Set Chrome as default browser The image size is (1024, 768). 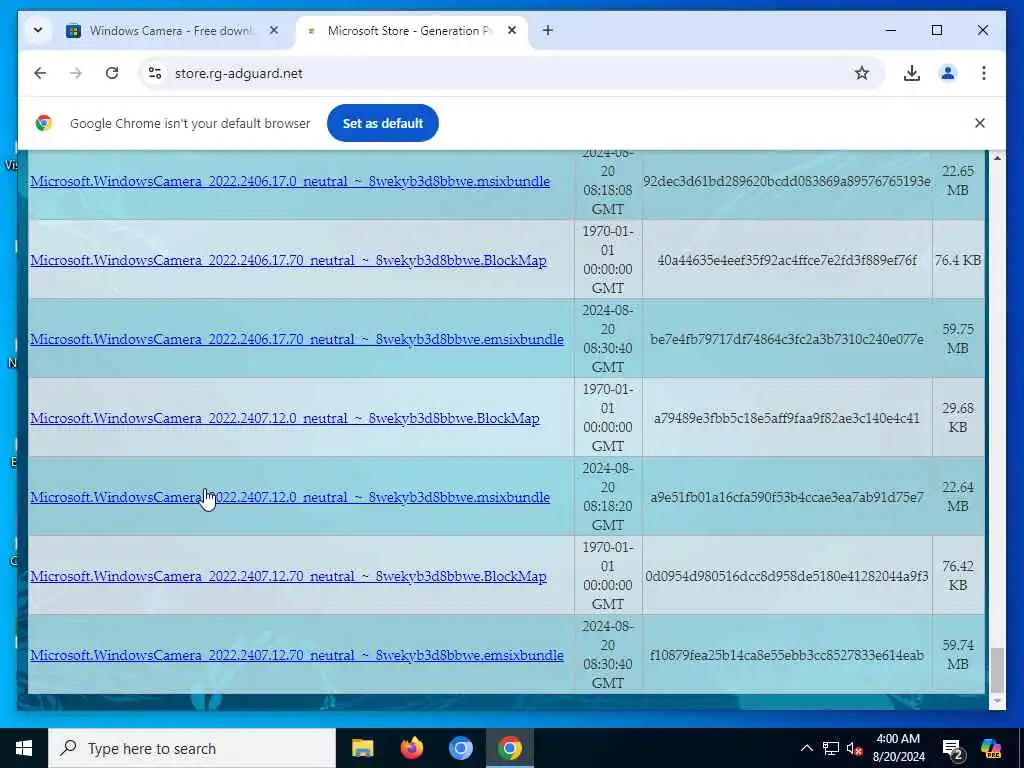[x=383, y=123]
